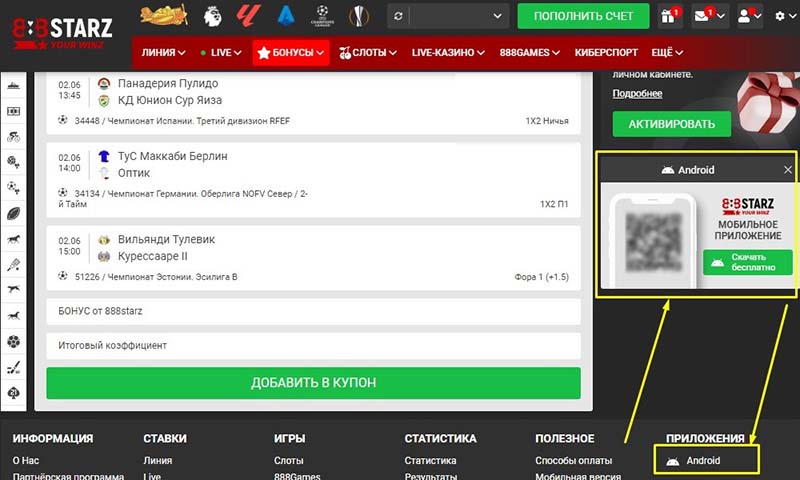The image size is (800, 480).
Task: Click the ПОПОЛНИТЬ СЧЕТ deposit button
Action: (x=583, y=16)
